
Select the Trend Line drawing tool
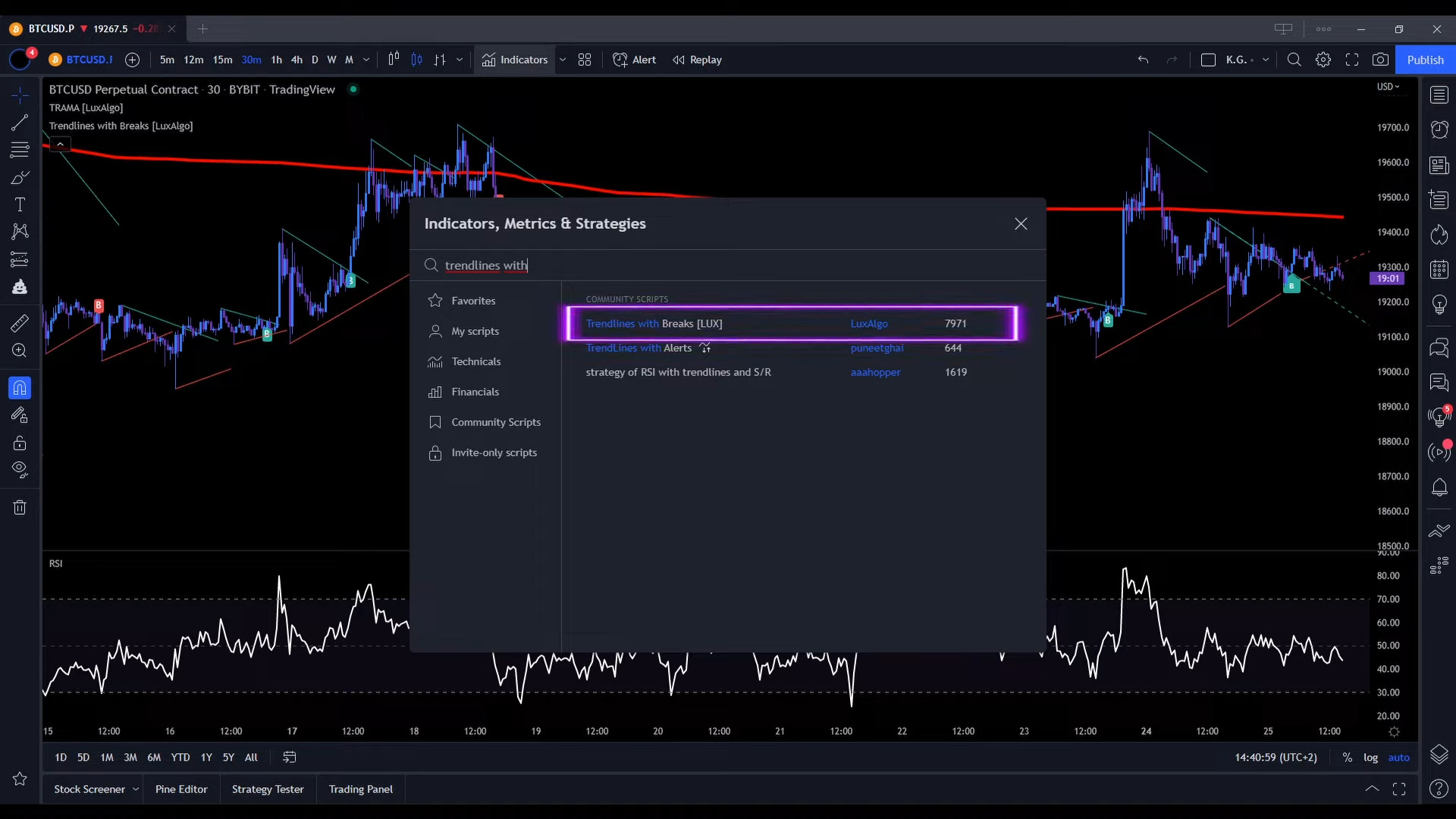tap(19, 122)
